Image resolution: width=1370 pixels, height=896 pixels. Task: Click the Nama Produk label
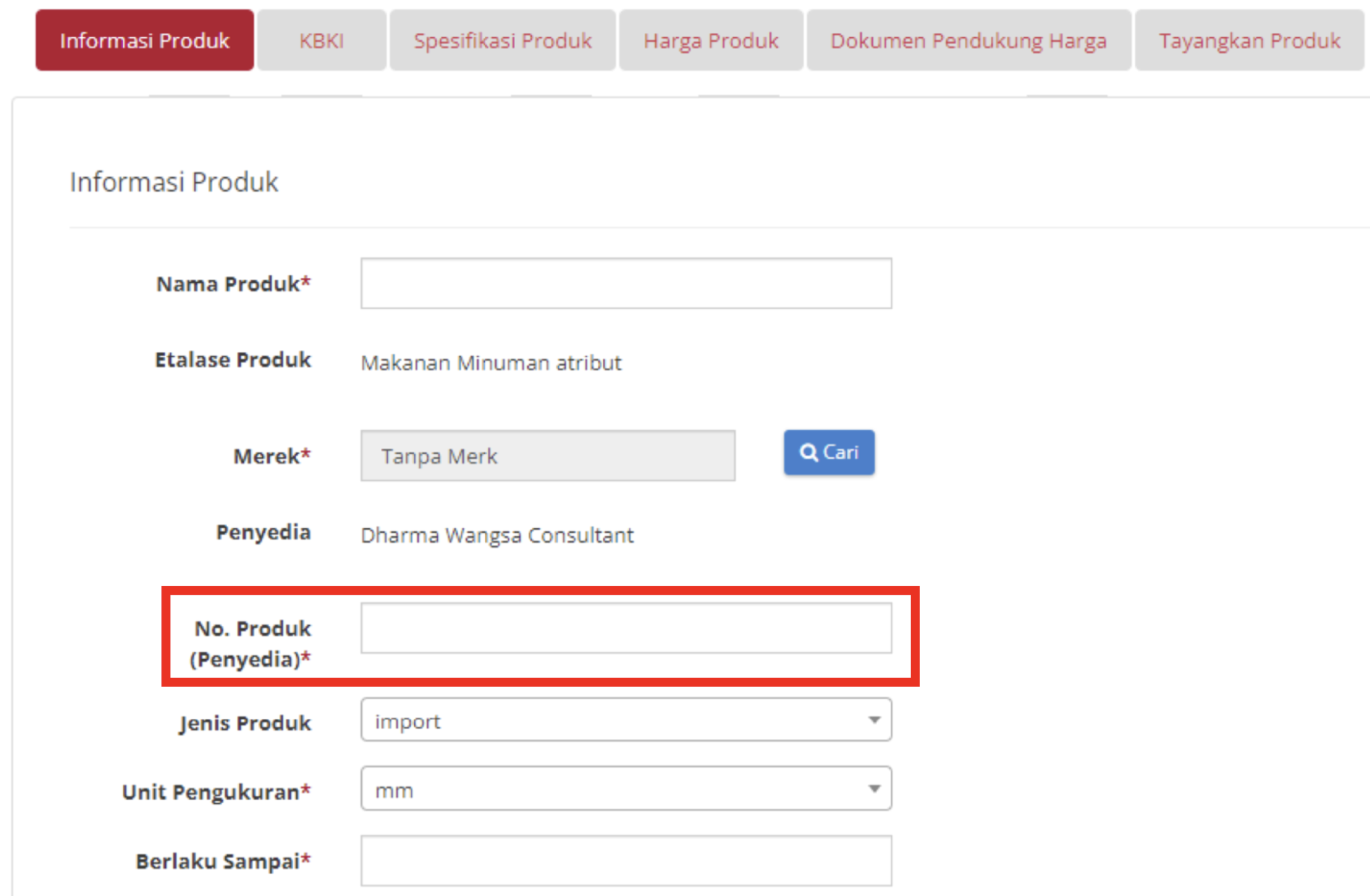point(233,284)
